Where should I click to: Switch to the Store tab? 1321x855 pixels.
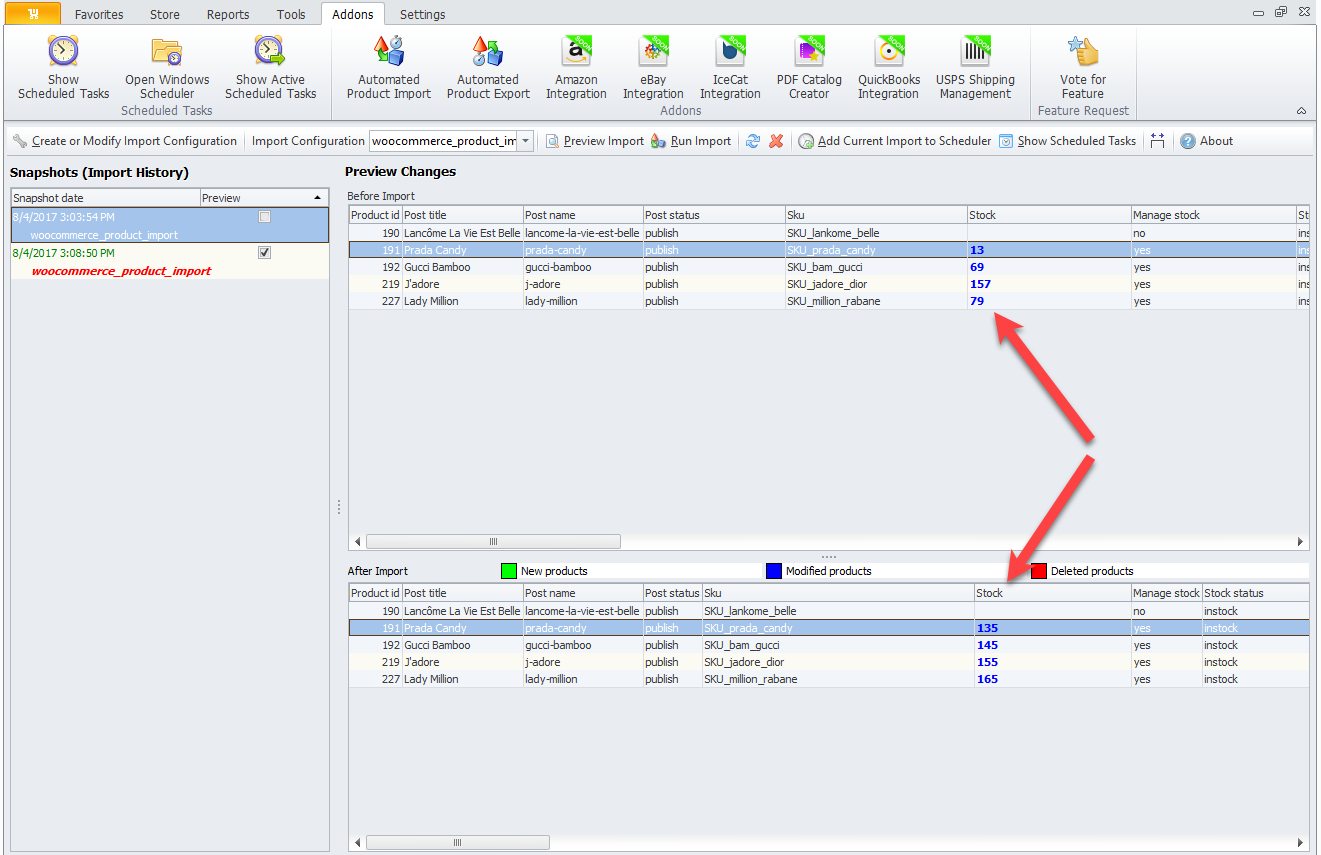point(165,14)
